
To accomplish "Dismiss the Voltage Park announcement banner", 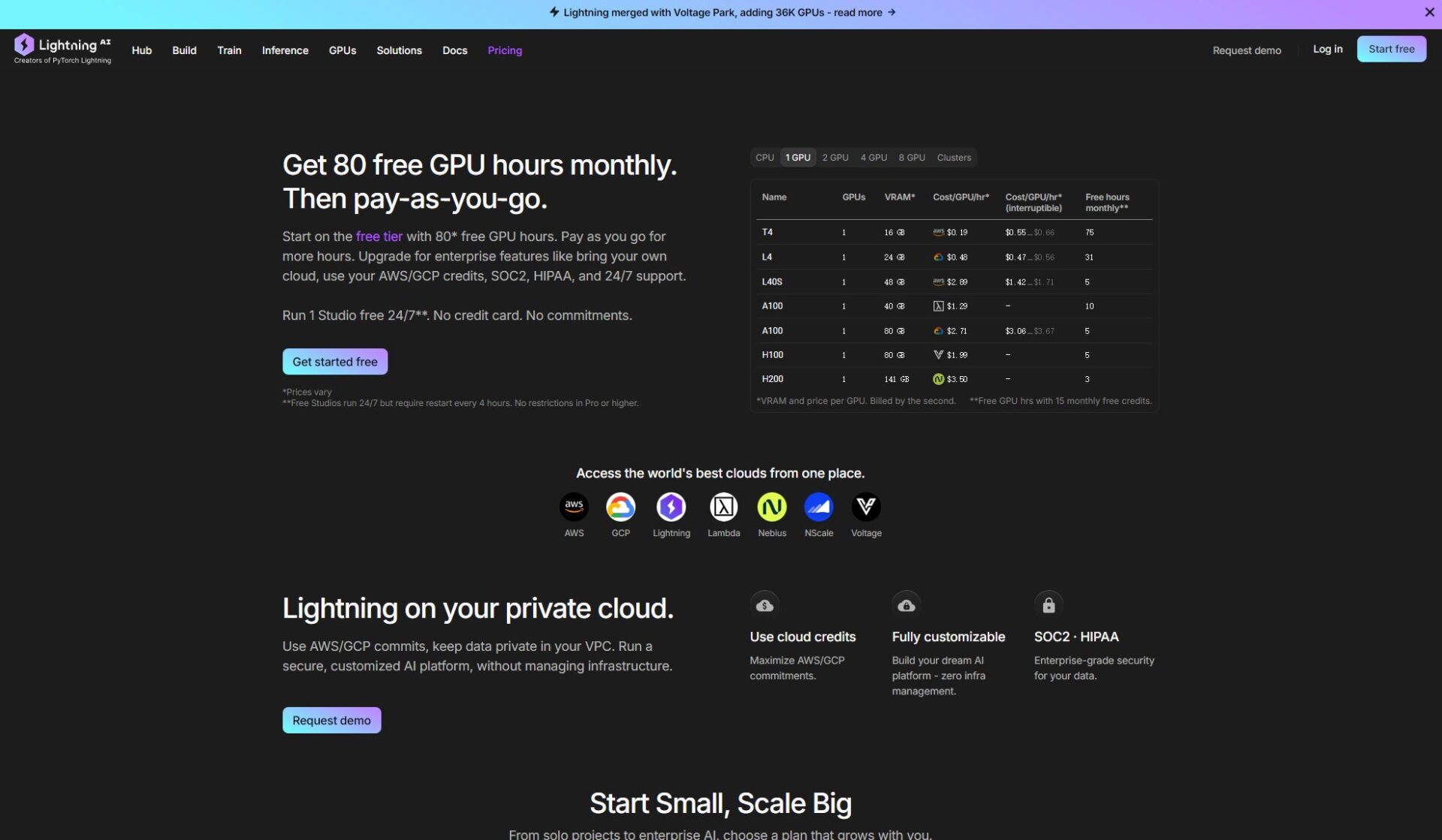I will (1429, 12).
